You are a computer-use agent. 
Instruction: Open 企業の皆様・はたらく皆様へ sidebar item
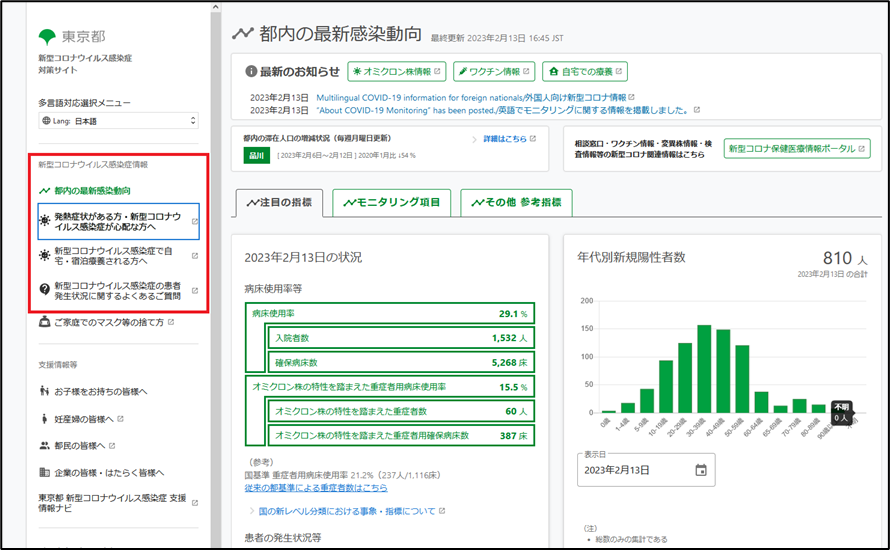coord(110,473)
